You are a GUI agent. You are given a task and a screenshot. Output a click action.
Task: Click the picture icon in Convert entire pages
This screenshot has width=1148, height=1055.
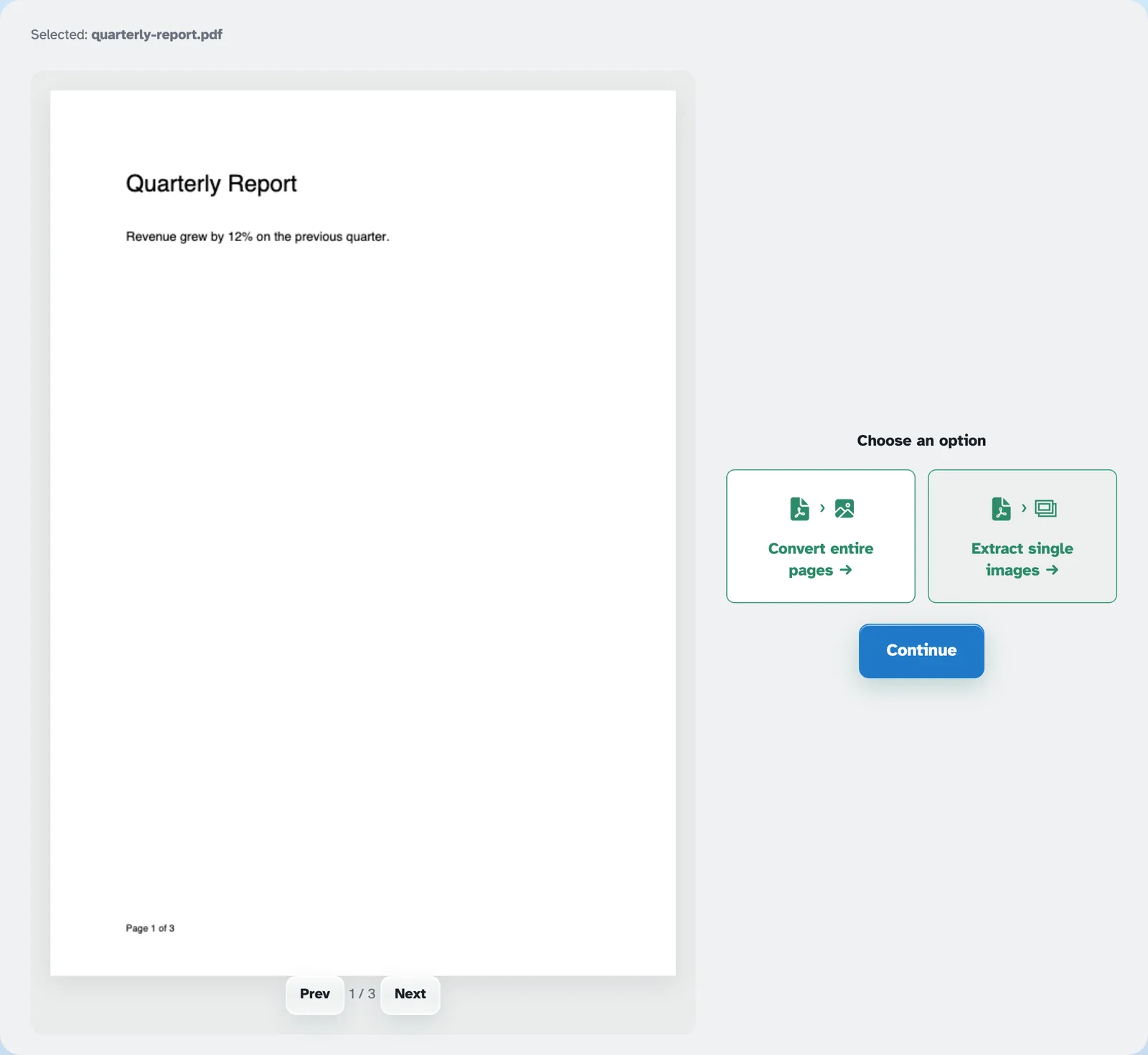[844, 509]
